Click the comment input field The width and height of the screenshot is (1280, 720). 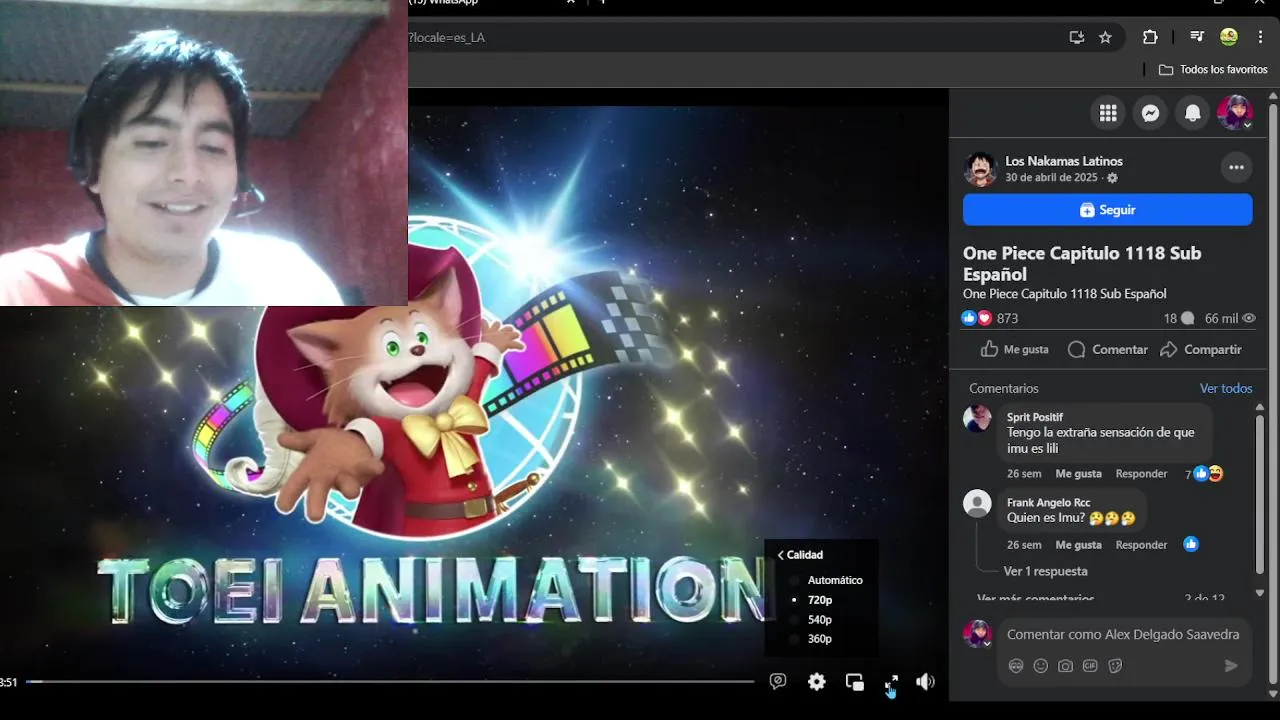[x=1123, y=635]
